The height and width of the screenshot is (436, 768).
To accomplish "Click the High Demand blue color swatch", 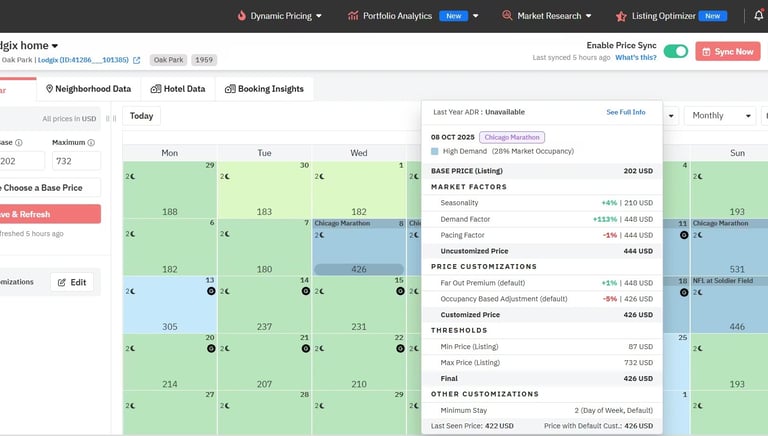I will coord(434,151).
